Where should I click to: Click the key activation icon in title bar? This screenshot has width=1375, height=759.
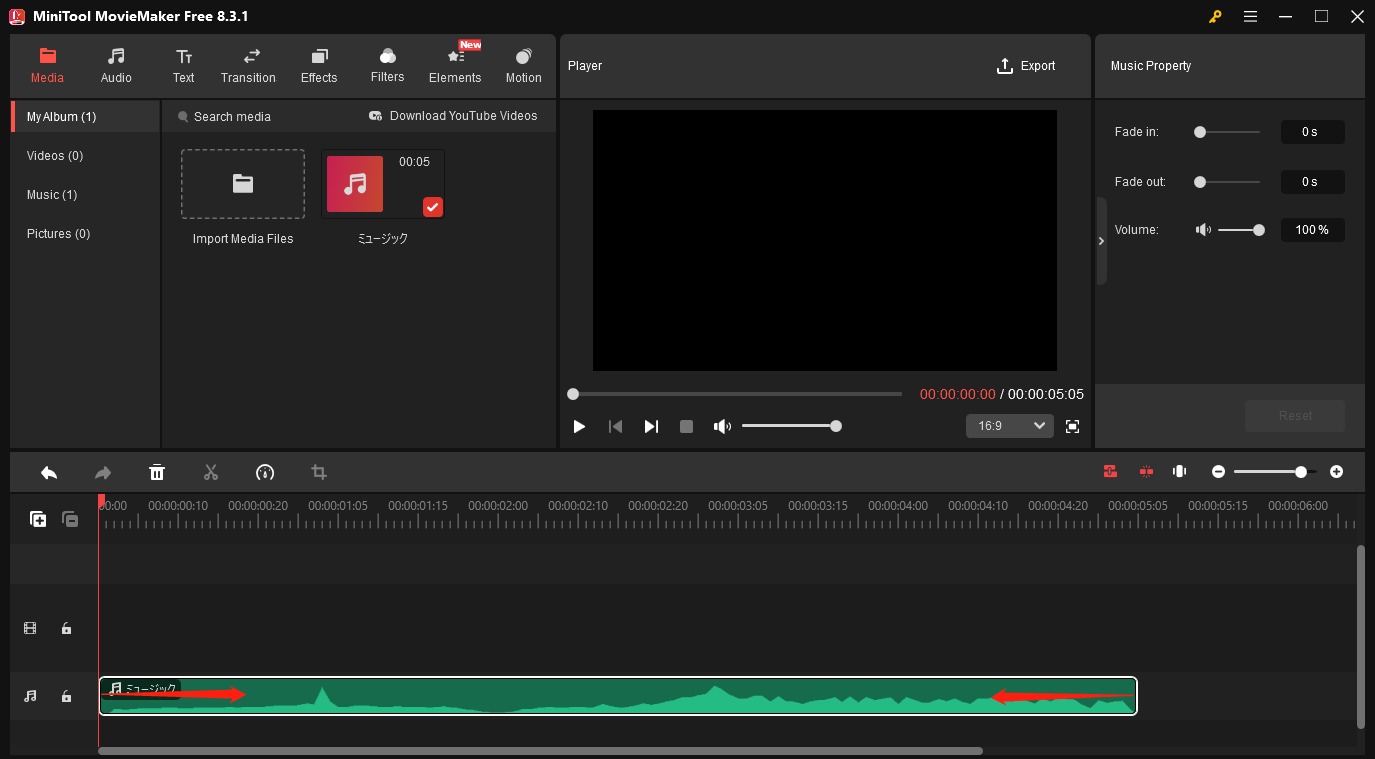click(1214, 16)
